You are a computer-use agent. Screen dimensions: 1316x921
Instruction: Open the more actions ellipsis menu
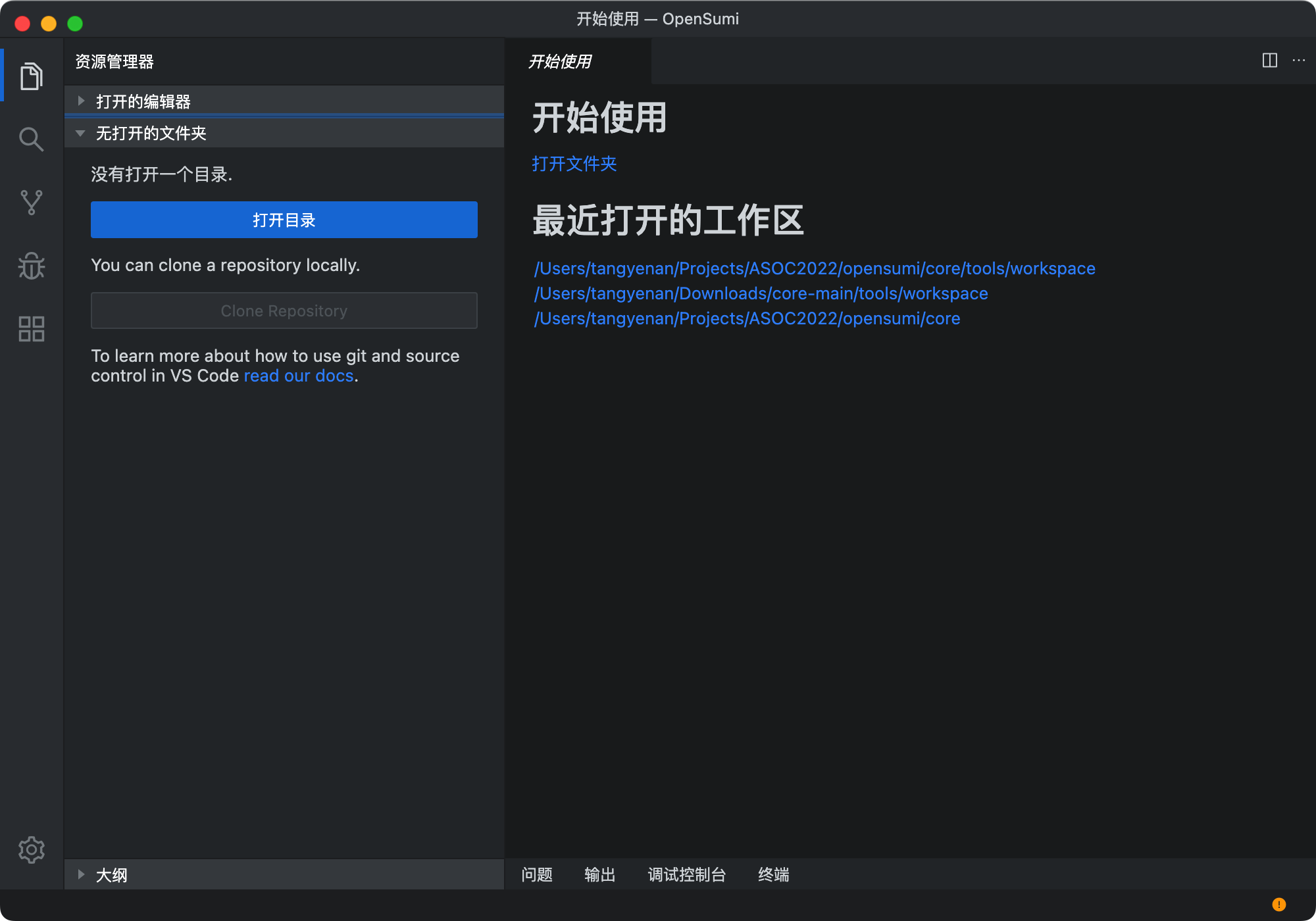1298,61
